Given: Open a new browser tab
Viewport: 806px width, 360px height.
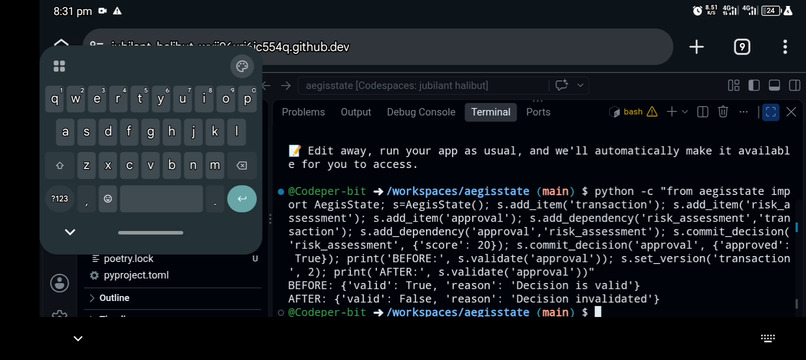Looking at the screenshot, I should (x=697, y=47).
